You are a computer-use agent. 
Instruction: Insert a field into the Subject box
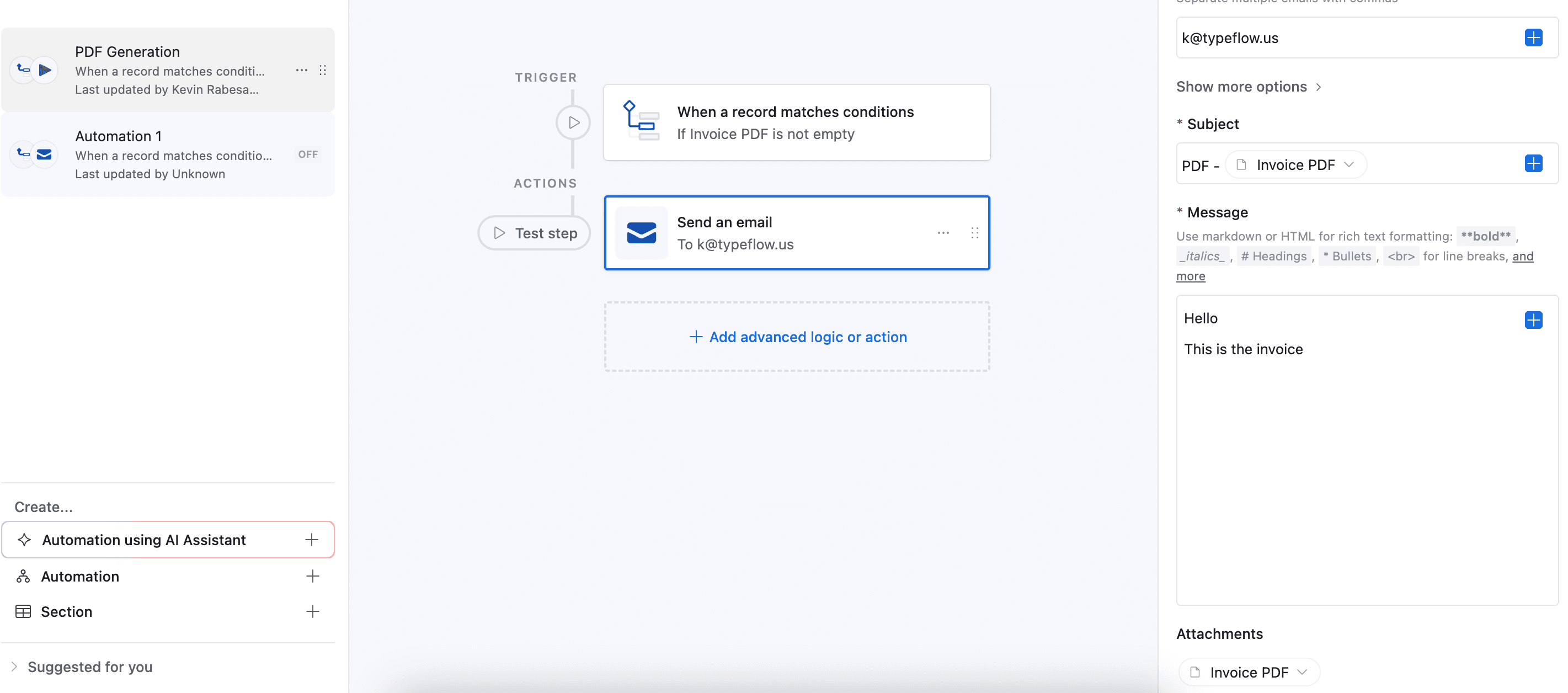coord(1533,163)
